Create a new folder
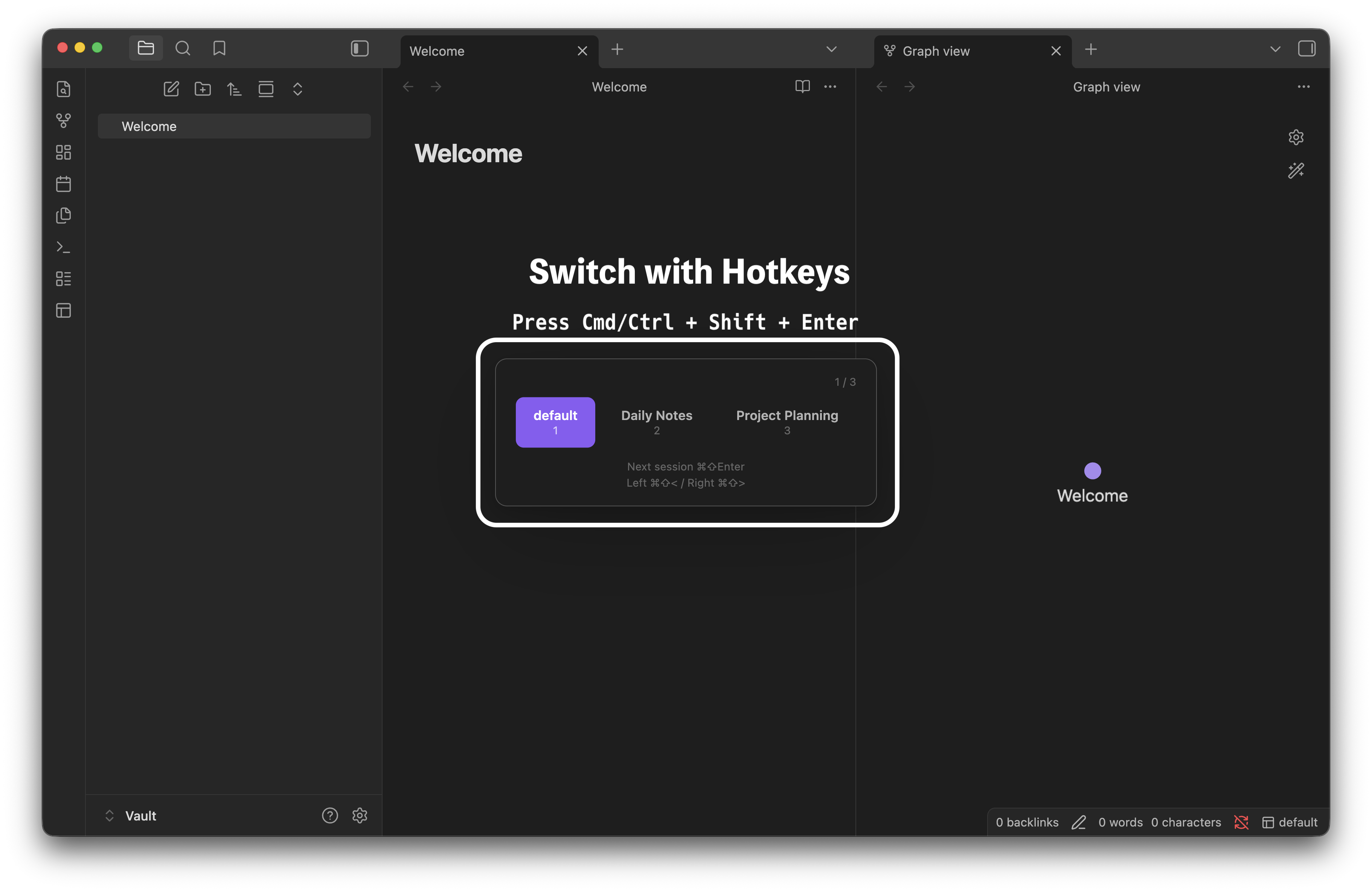 pos(203,89)
